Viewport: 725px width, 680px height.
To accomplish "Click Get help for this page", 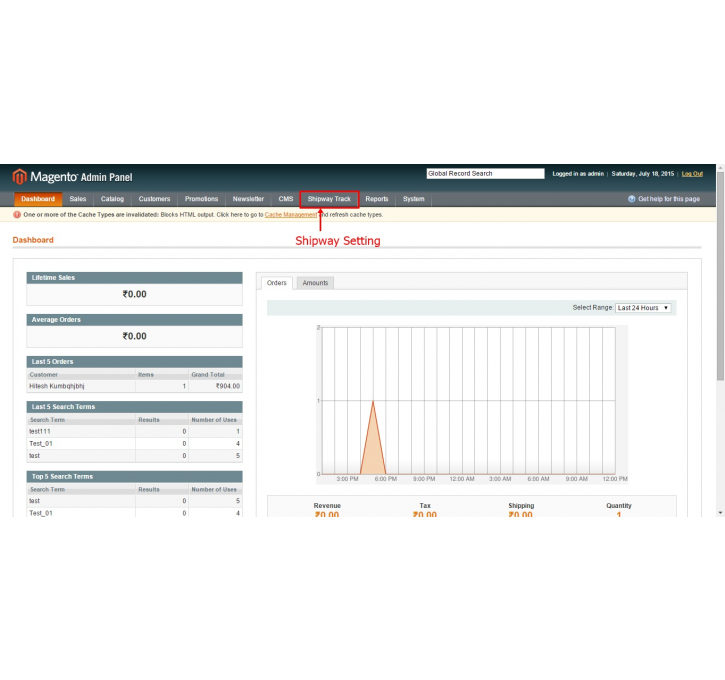I will click(669, 199).
